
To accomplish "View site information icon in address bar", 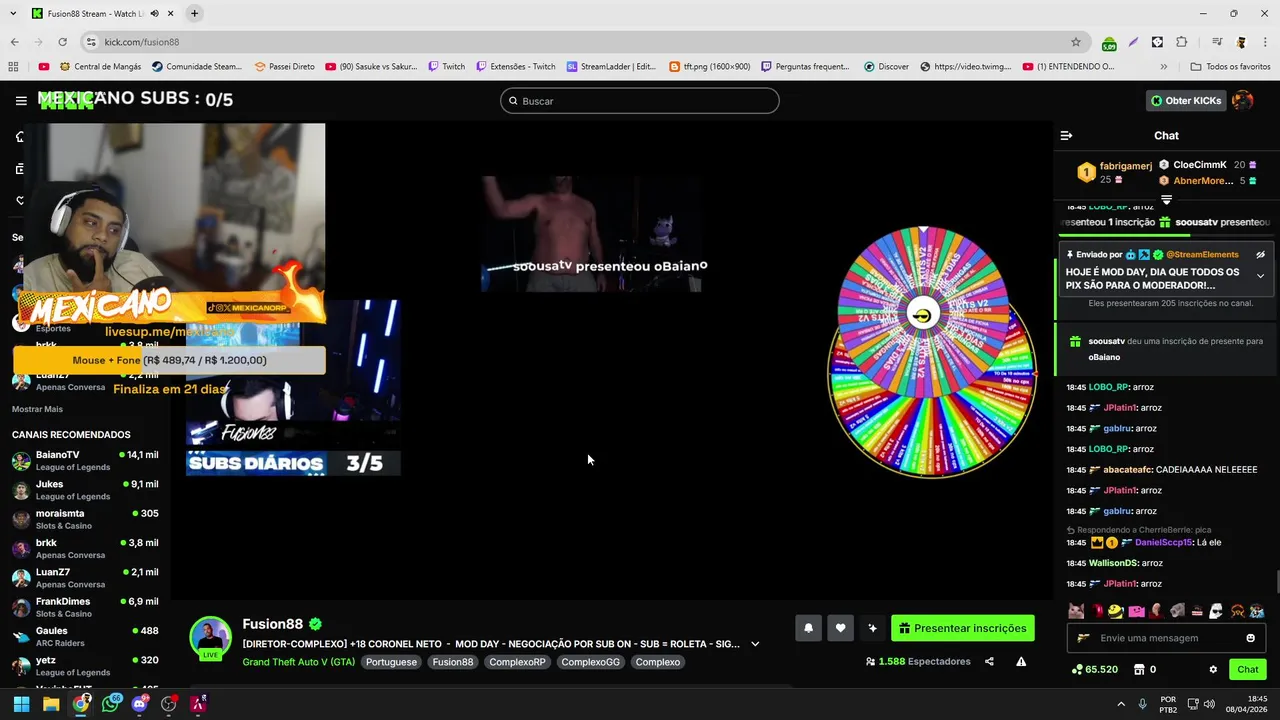I will point(91,42).
